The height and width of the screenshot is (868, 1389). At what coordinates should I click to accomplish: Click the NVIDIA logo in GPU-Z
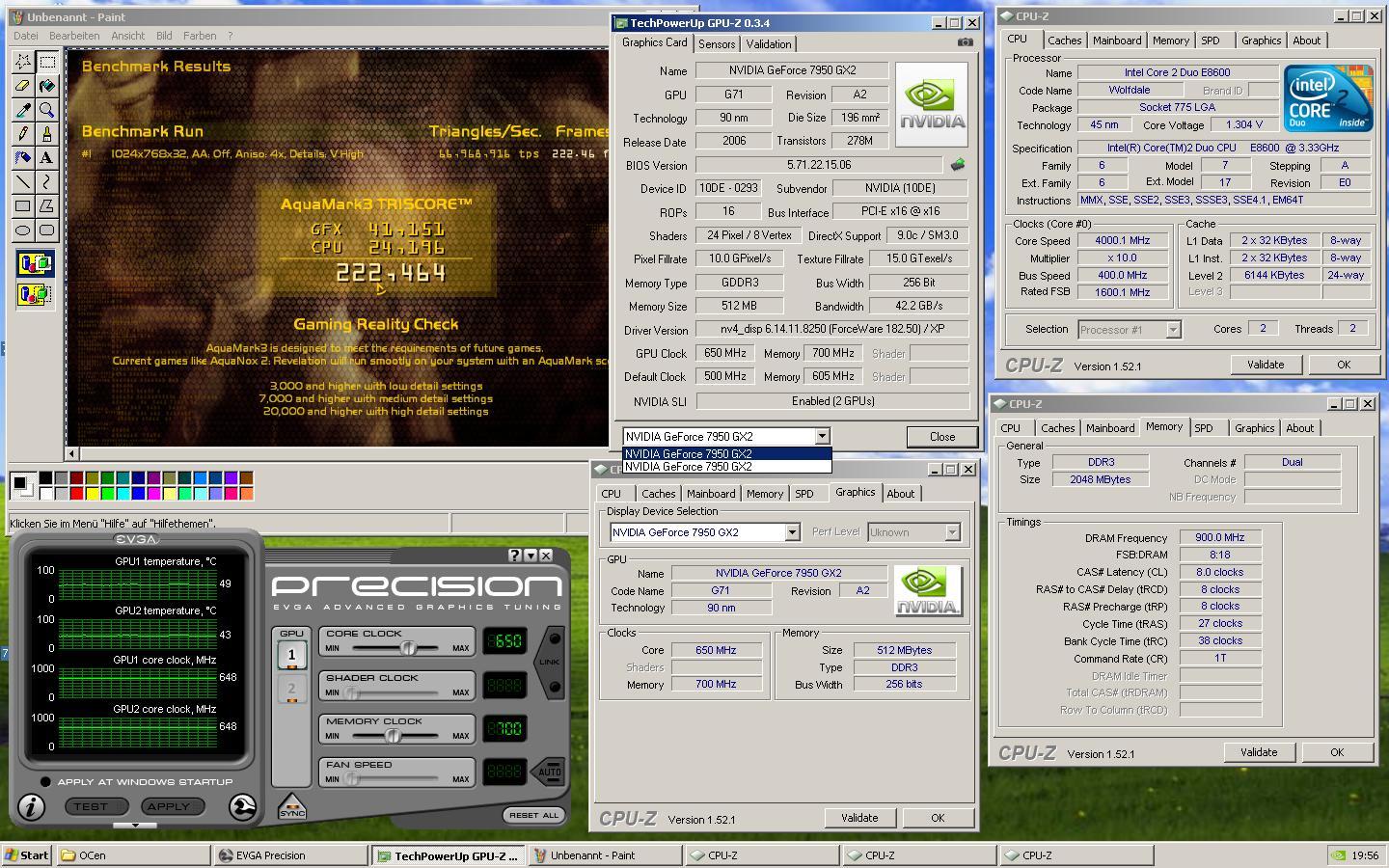point(931,105)
